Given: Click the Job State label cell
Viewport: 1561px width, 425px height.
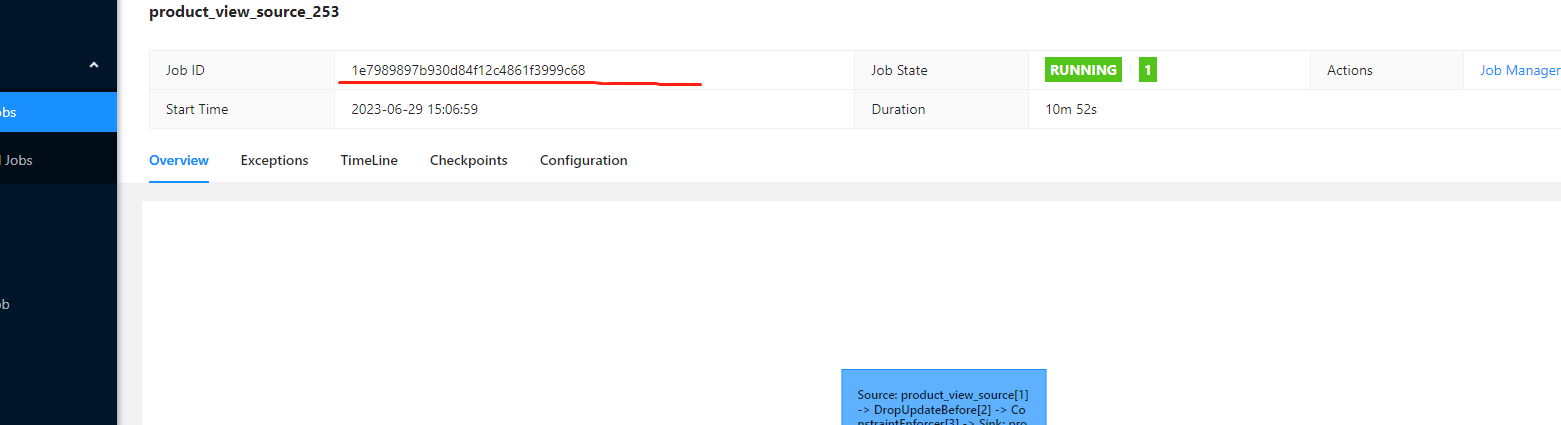Looking at the screenshot, I should click(x=942, y=70).
